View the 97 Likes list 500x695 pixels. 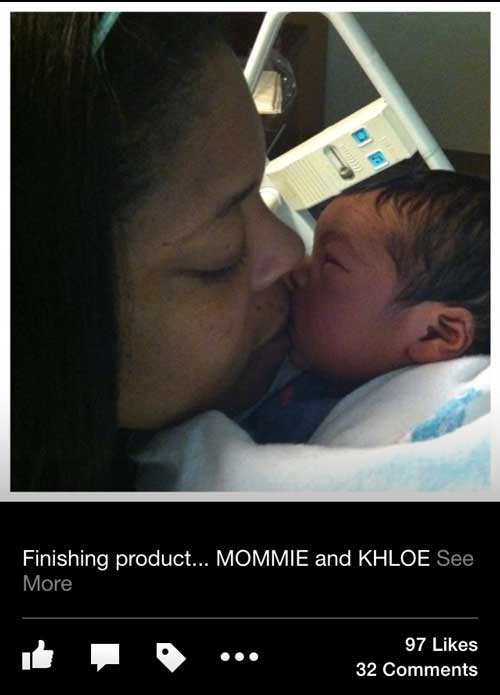tap(441, 644)
